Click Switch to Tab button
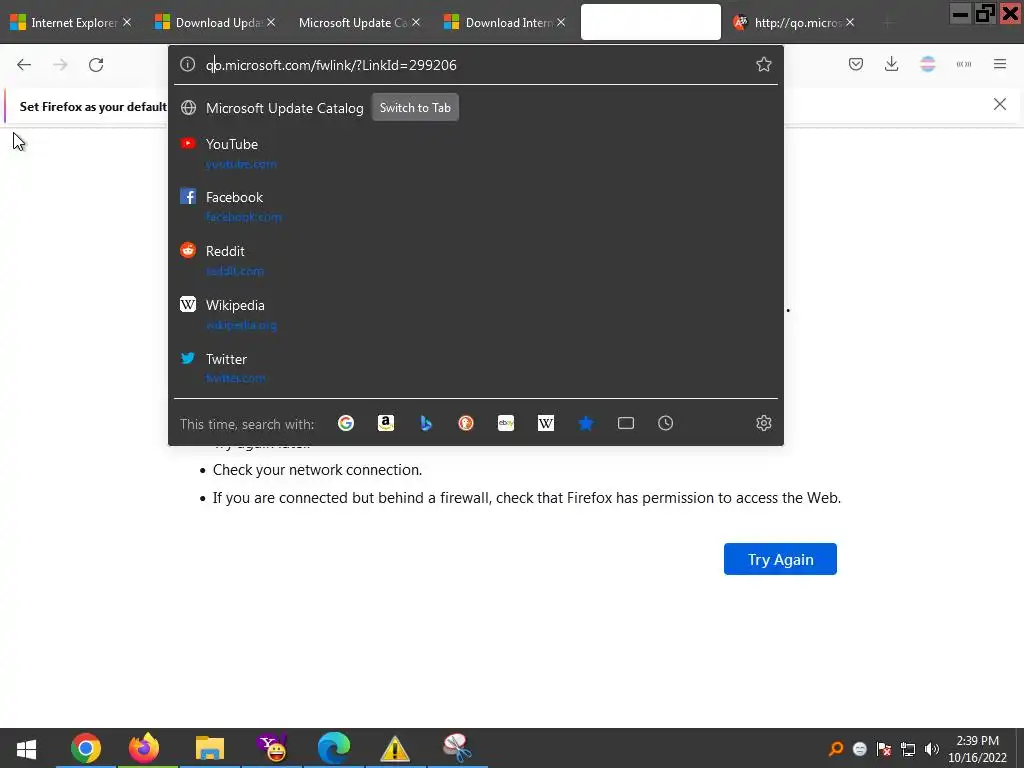 click(415, 108)
